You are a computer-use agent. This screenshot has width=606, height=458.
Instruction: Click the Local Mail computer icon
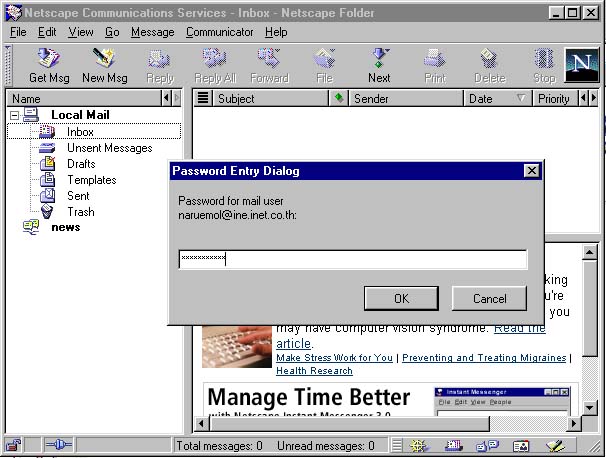point(31,114)
